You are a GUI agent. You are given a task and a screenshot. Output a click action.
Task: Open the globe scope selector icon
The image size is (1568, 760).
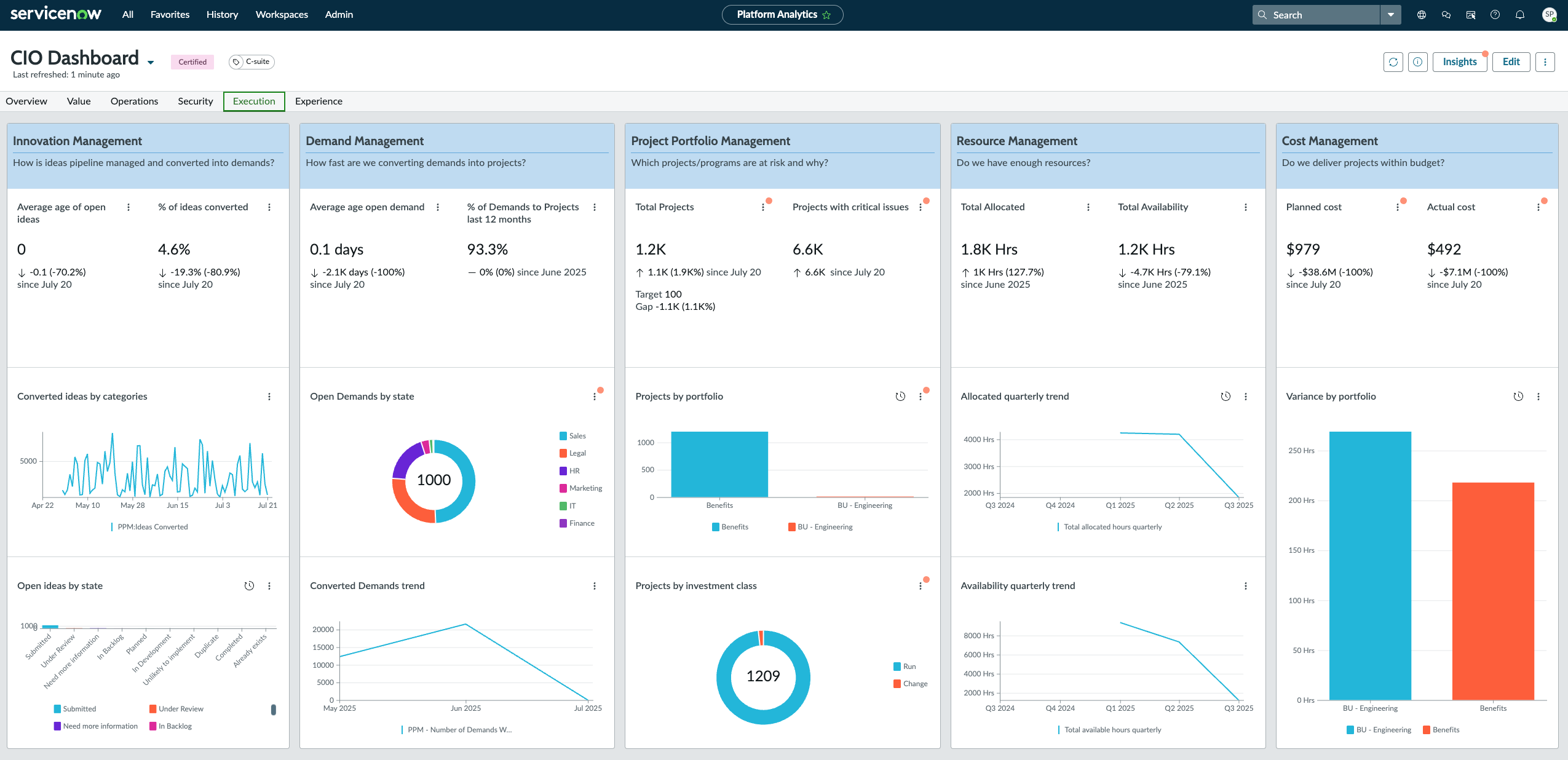1421,15
